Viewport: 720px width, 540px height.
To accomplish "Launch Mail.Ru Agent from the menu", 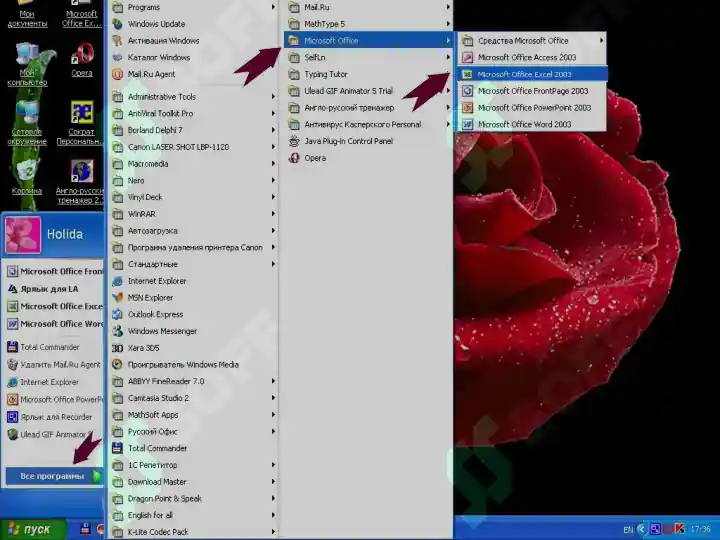I will point(194,74).
